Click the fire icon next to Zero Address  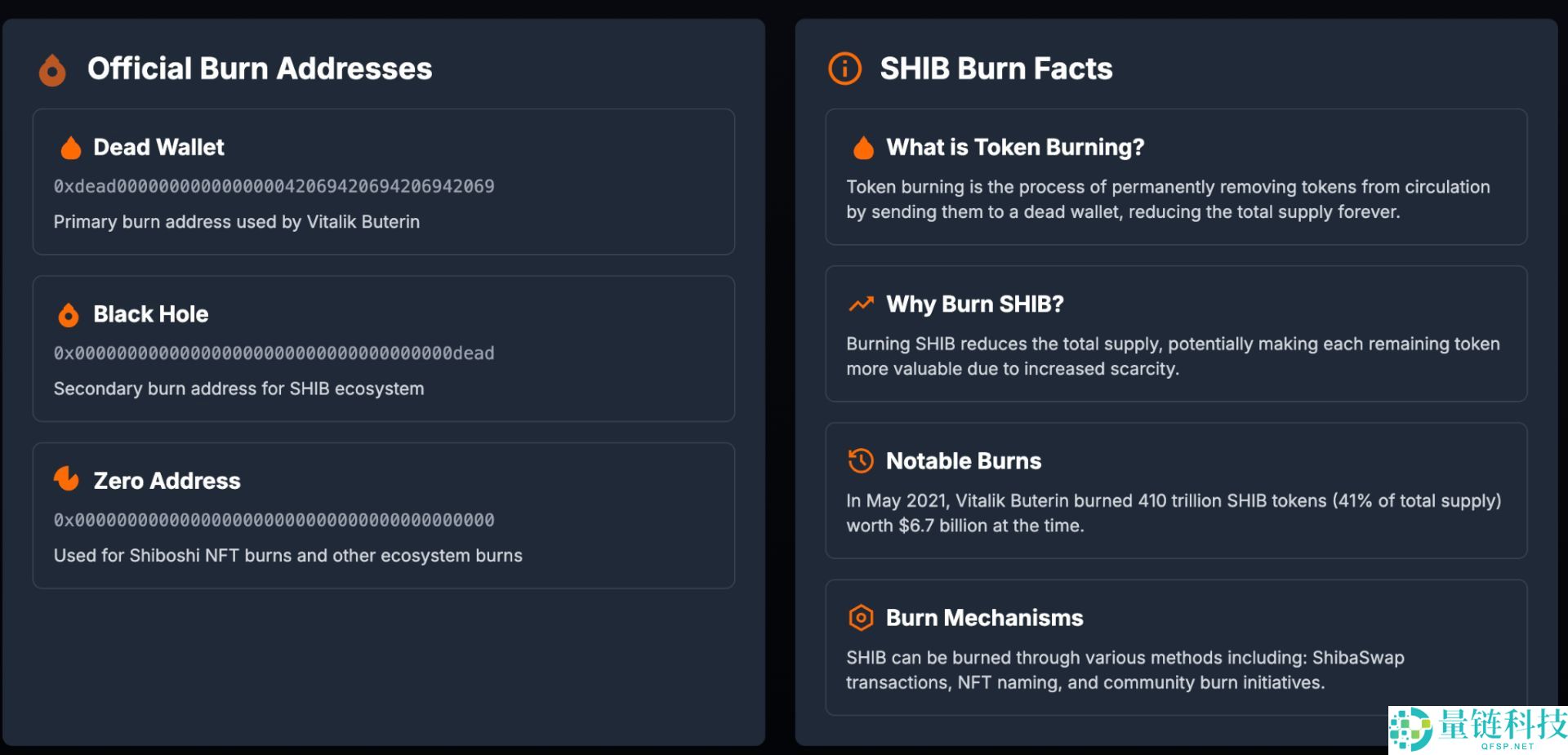pyautogui.click(x=67, y=479)
